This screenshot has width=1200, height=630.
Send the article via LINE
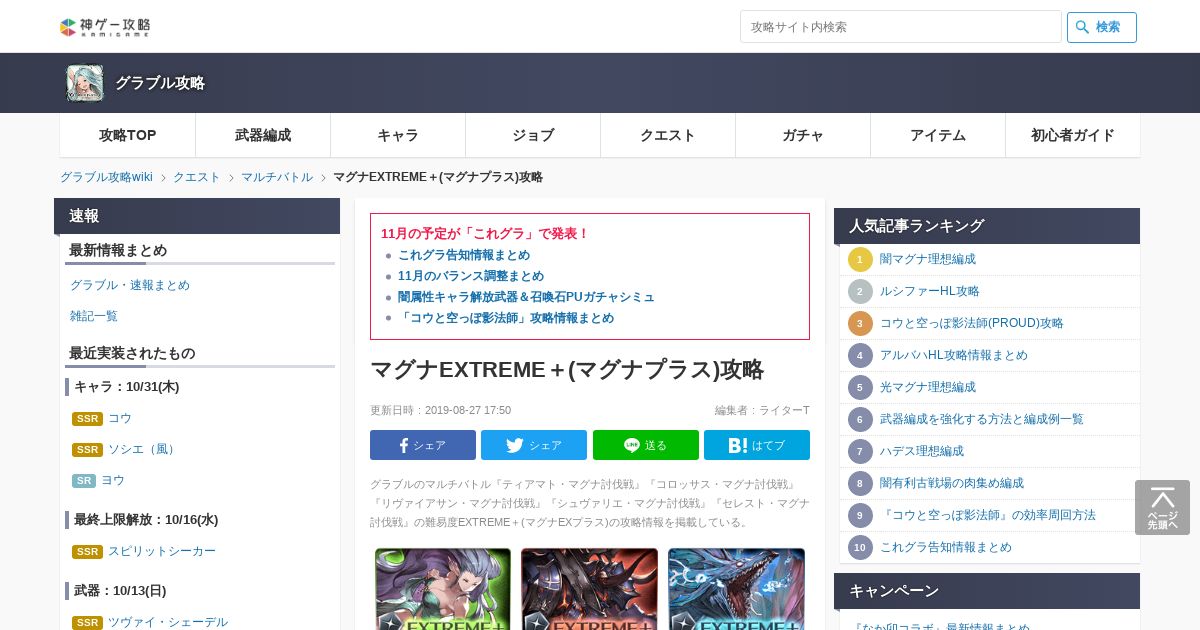[x=646, y=445]
